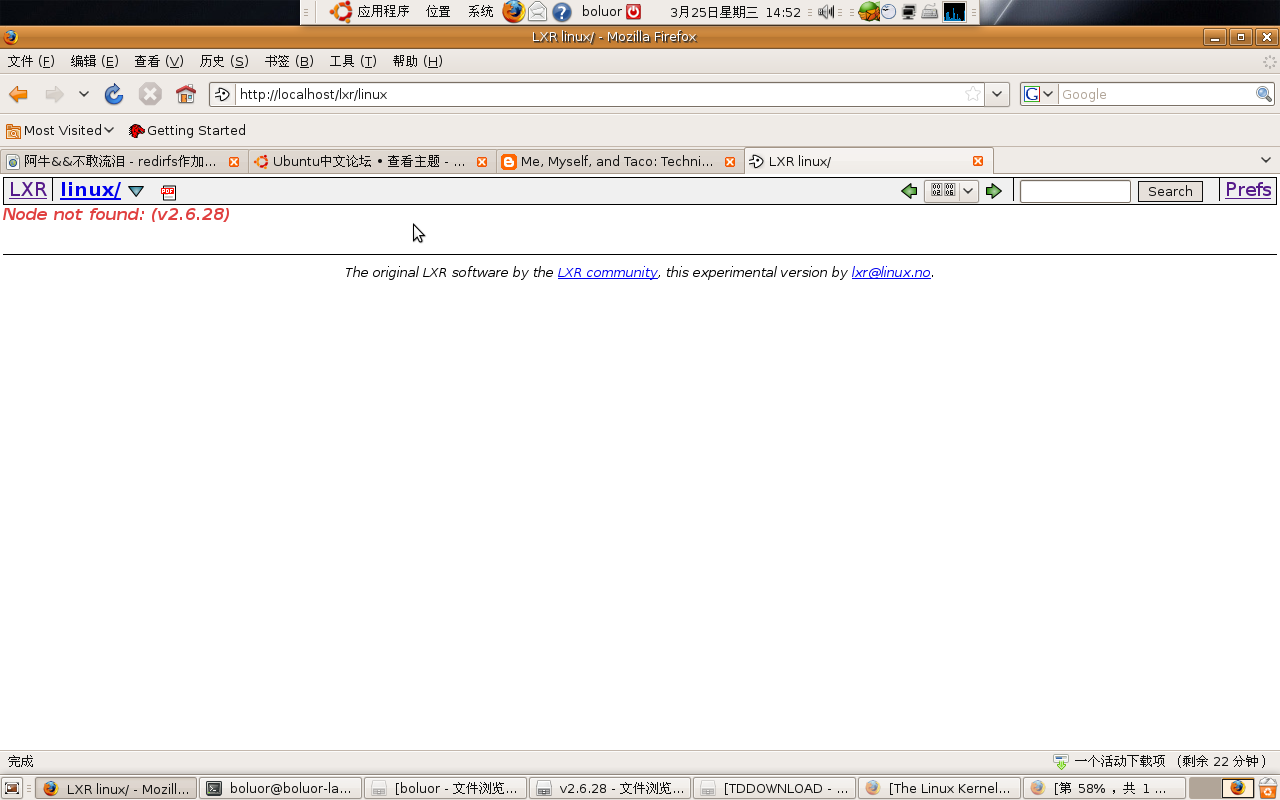Go to the previous version with green left arrow
This screenshot has width=1280, height=800.
tap(909, 191)
